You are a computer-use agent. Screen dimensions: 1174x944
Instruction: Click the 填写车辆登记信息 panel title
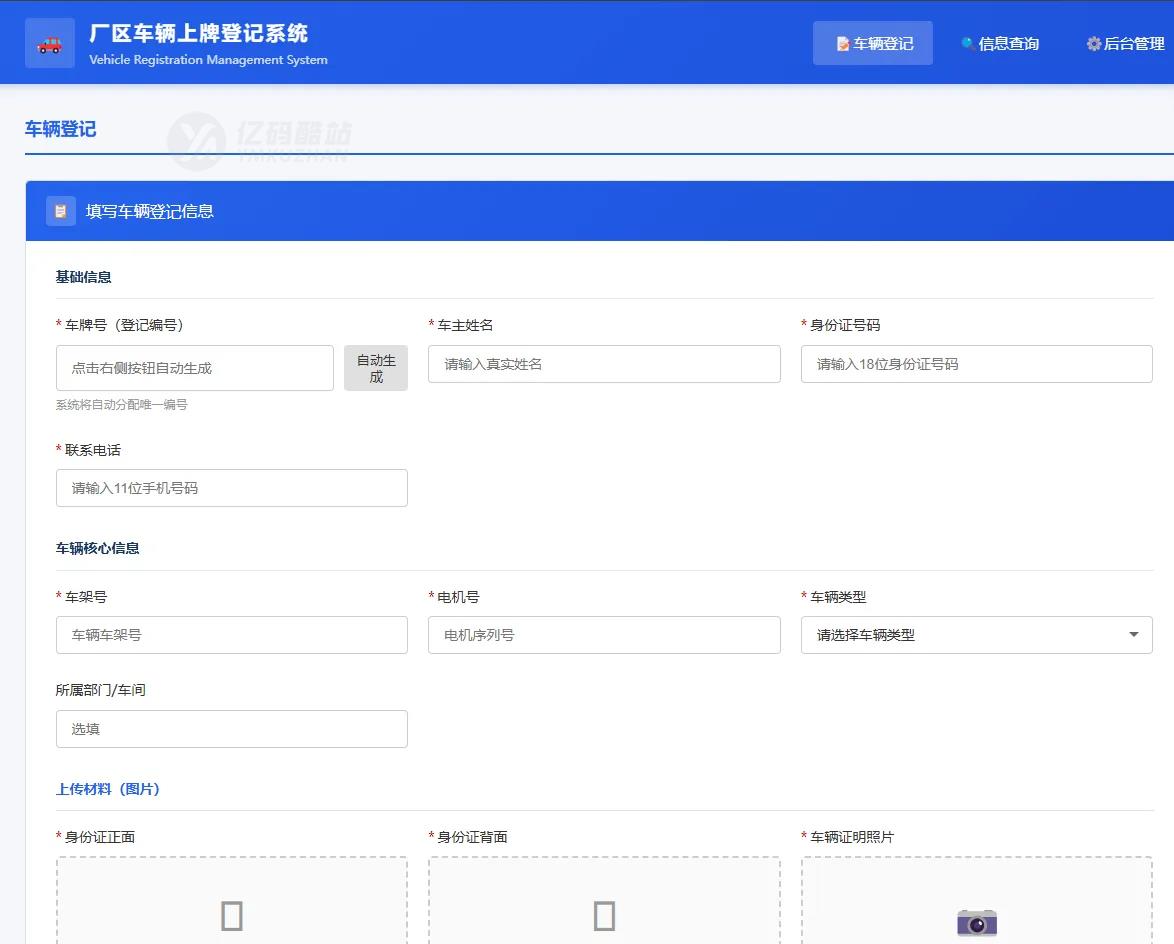[x=150, y=212]
